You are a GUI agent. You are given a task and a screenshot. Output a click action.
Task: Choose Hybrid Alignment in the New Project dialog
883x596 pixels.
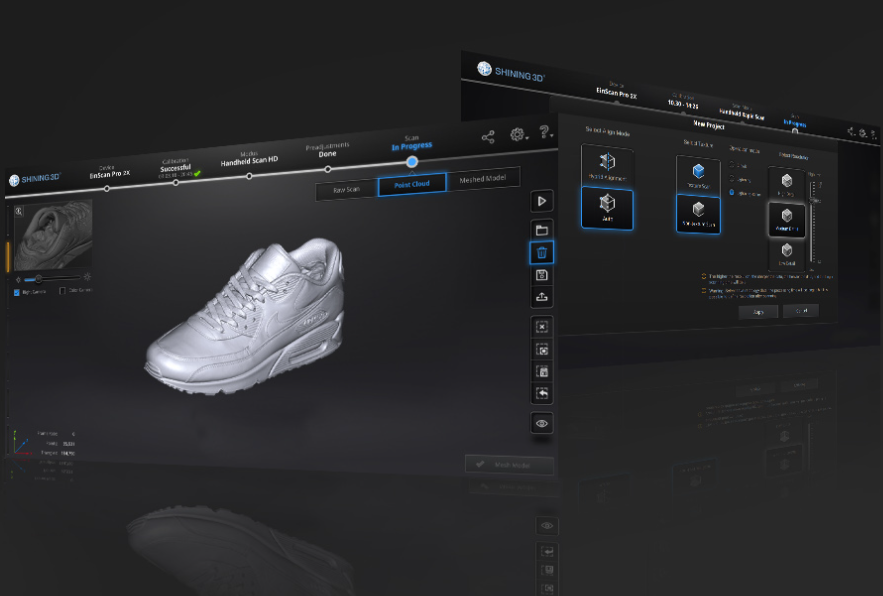pyautogui.click(x=607, y=166)
